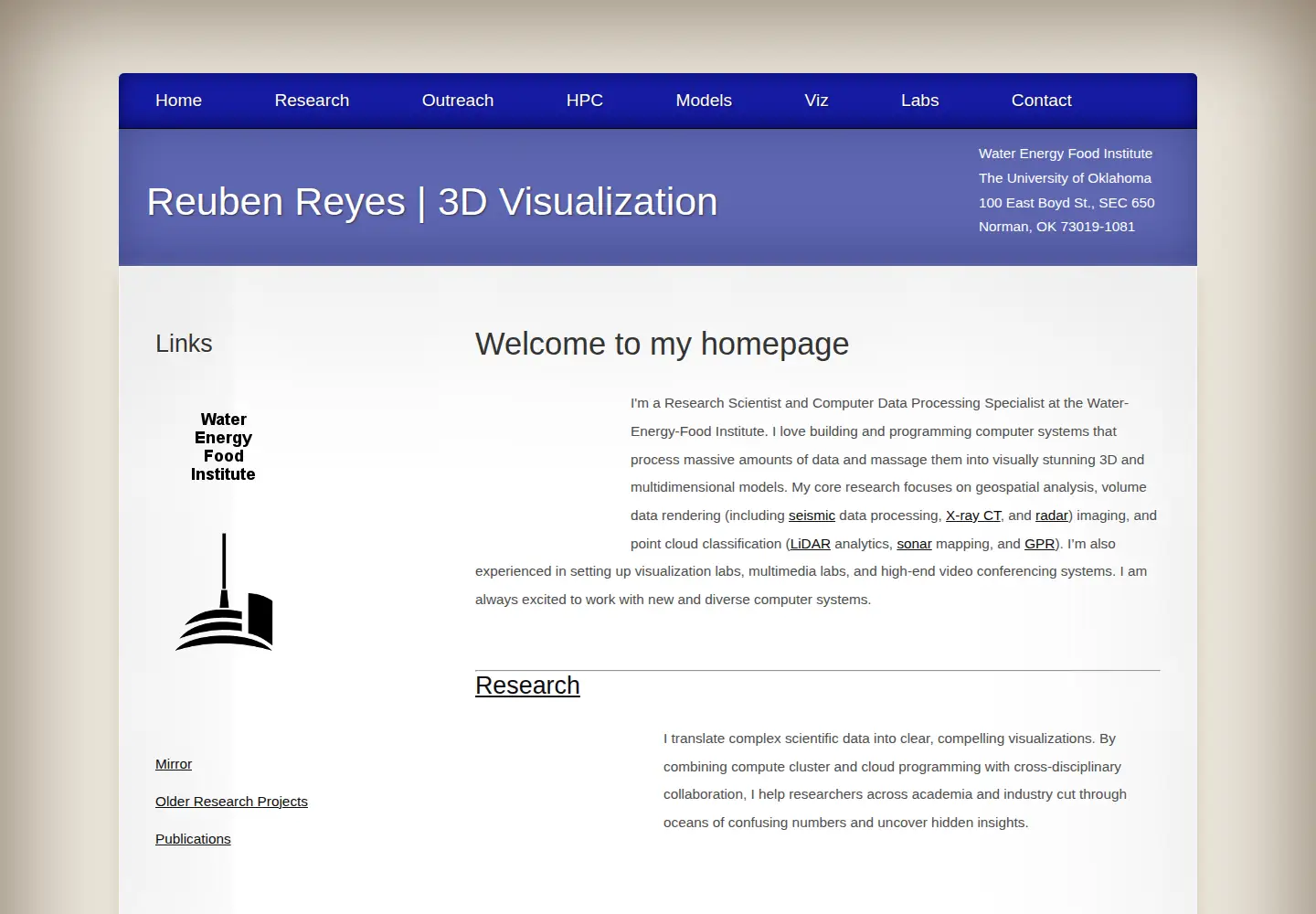
Task: Open the LiDAR analytics link
Action: tap(811, 544)
